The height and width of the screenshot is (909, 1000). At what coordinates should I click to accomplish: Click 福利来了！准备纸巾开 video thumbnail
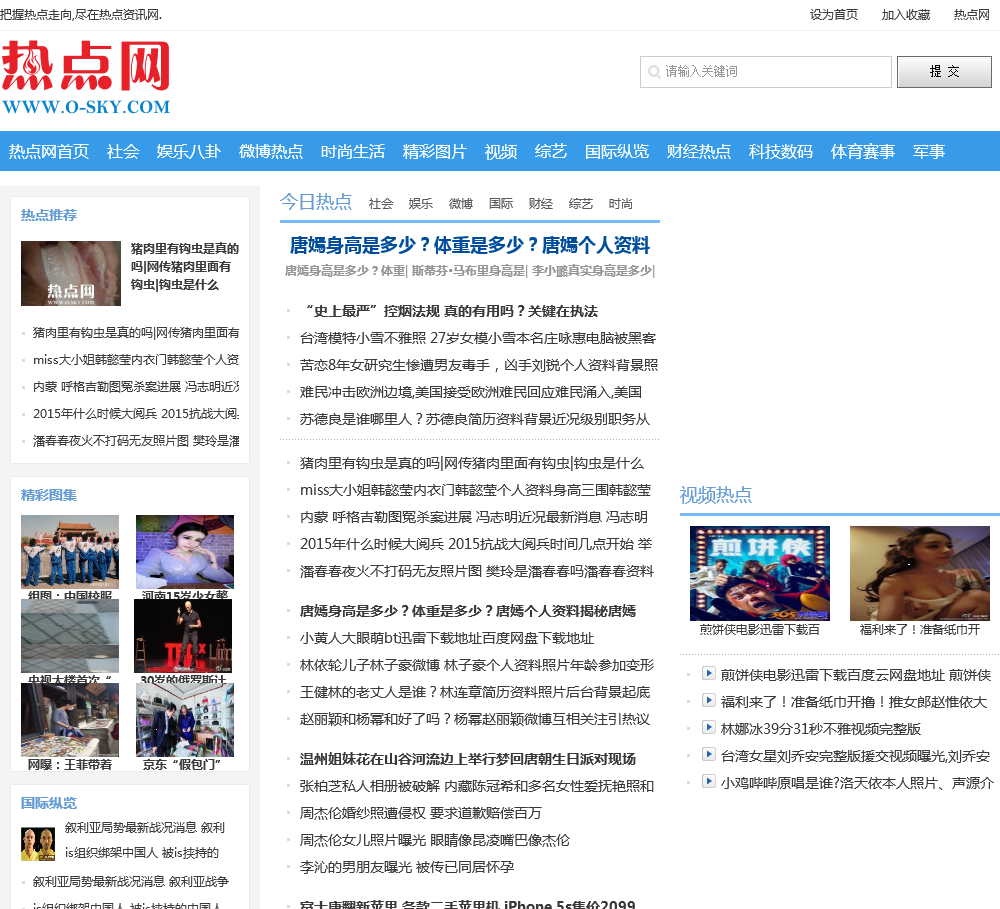point(920,573)
